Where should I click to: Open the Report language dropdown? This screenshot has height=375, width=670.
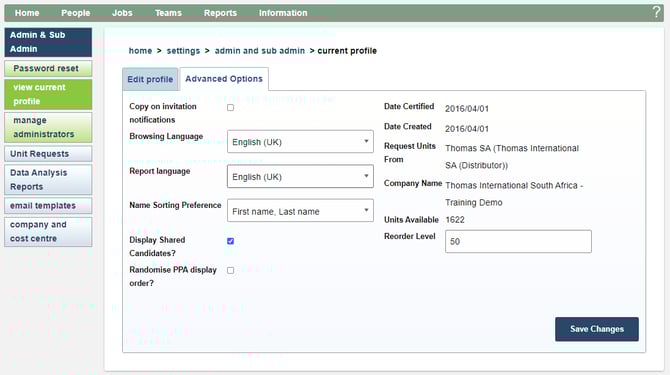300,176
